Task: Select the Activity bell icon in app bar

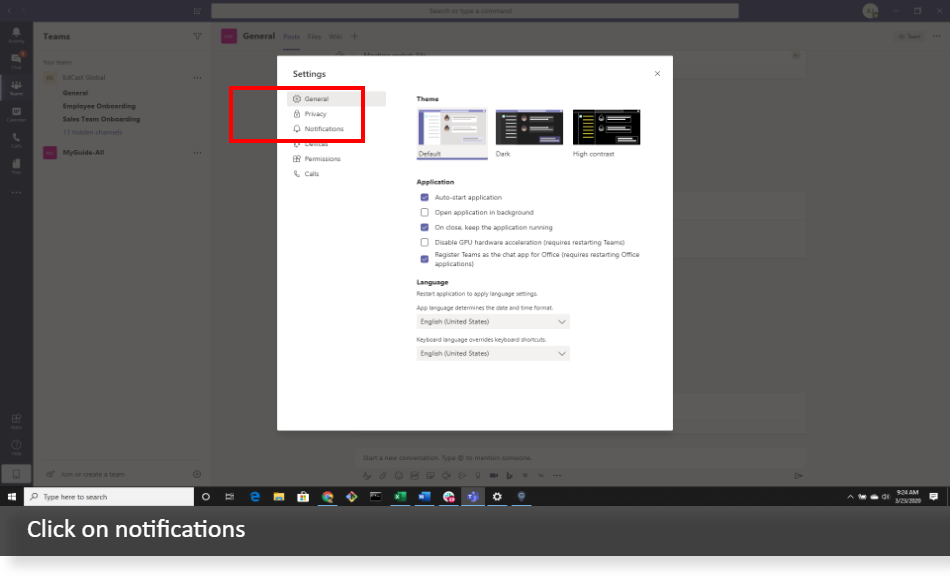Action: (x=15, y=33)
